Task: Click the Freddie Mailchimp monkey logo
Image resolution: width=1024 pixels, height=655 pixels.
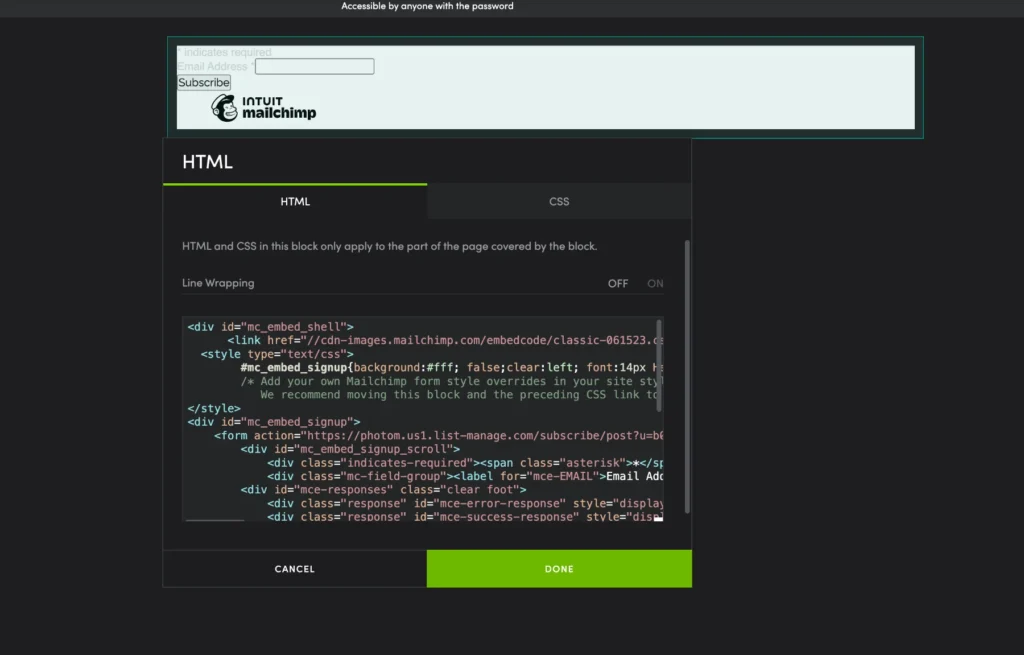Action: [225, 106]
